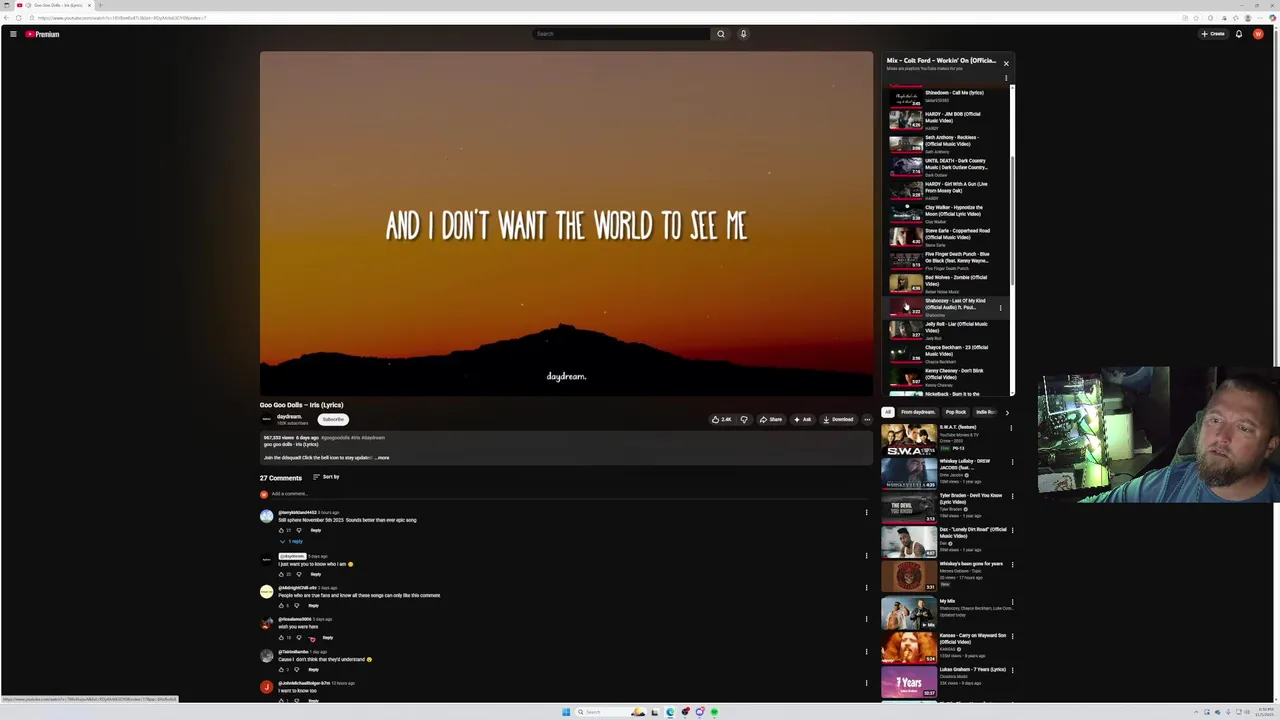The image size is (1280, 720).
Task: Click the Add a comment field
Action: 570,494
